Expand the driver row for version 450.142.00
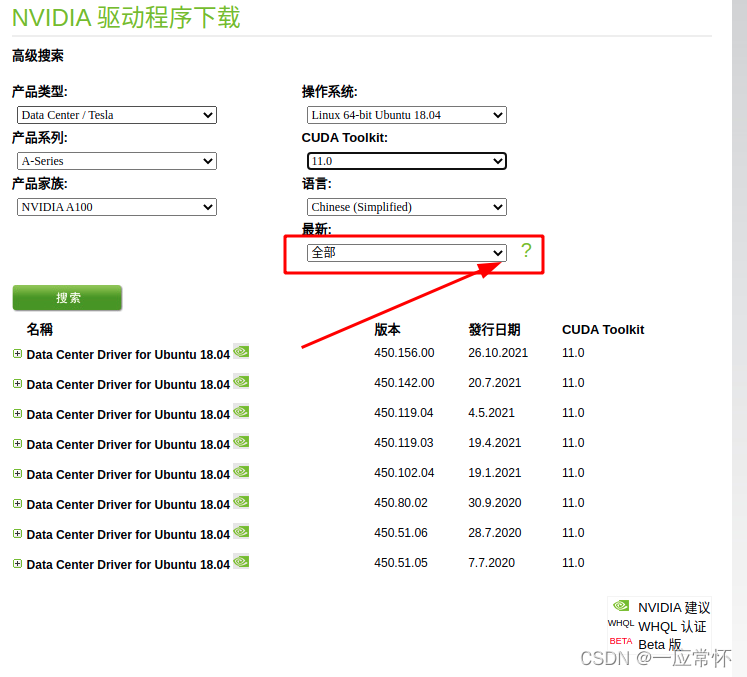This screenshot has height=677, width=747. 18,384
